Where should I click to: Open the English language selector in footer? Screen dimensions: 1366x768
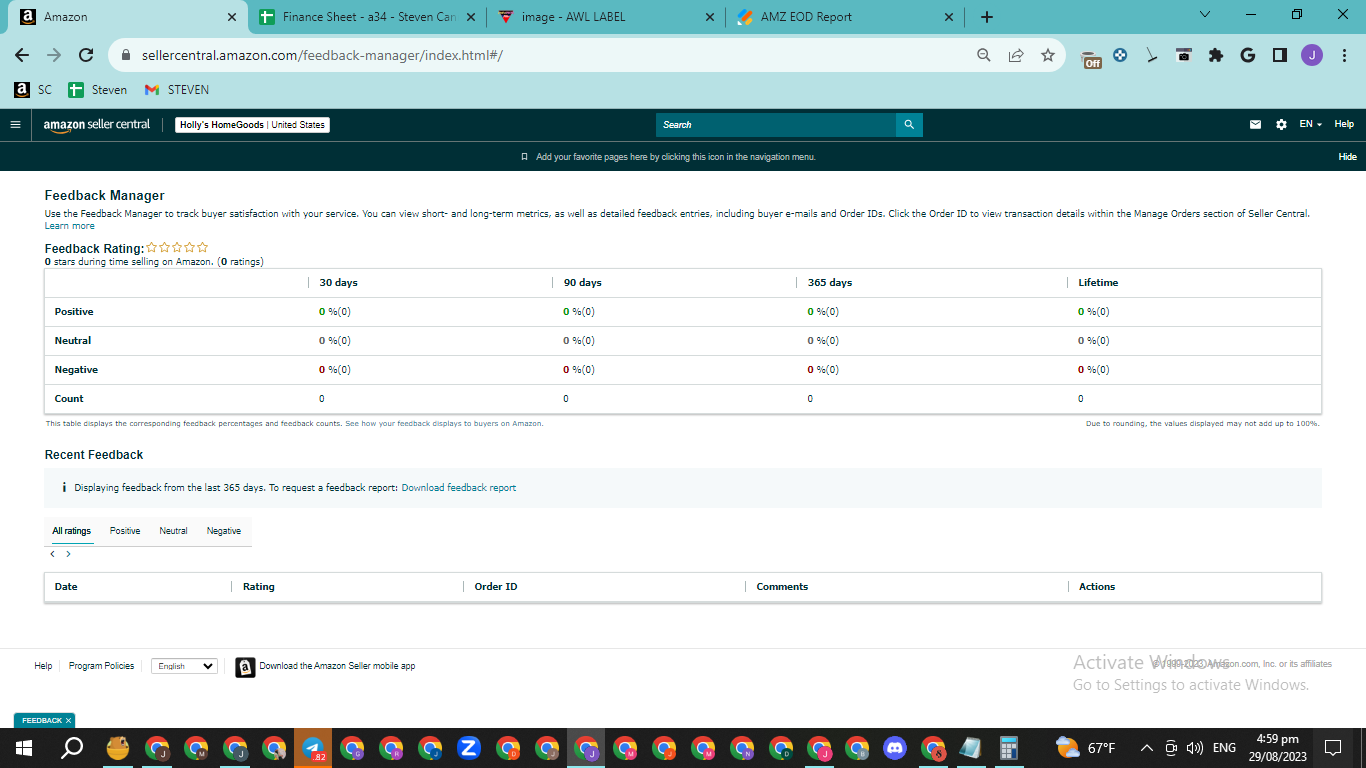point(184,666)
